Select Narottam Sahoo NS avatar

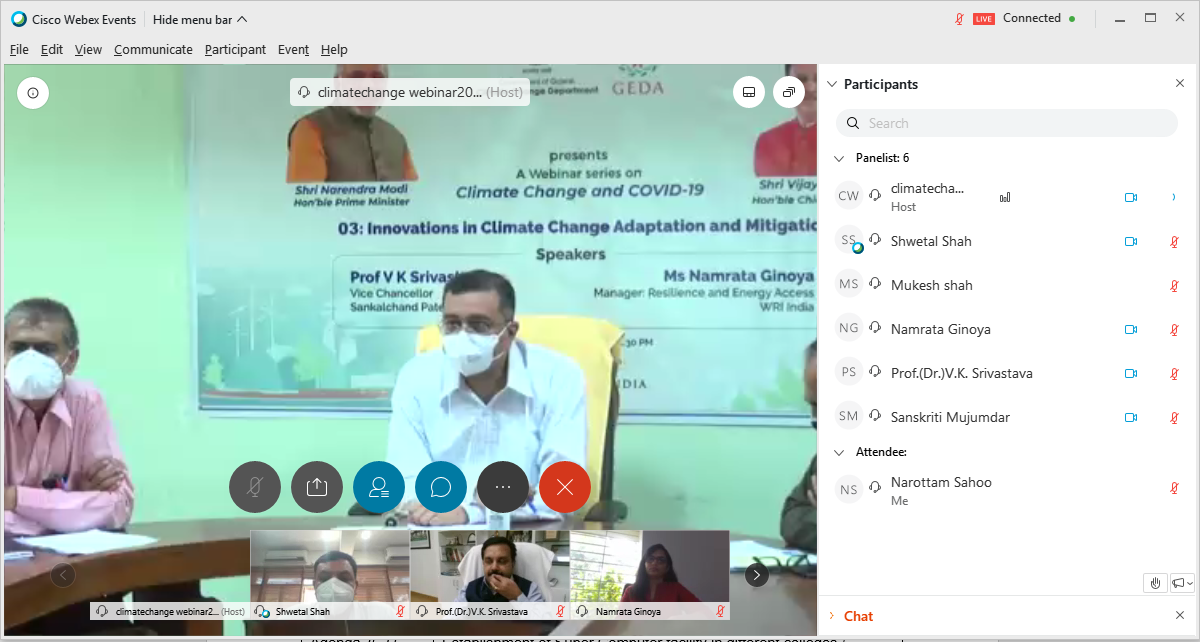pos(849,489)
